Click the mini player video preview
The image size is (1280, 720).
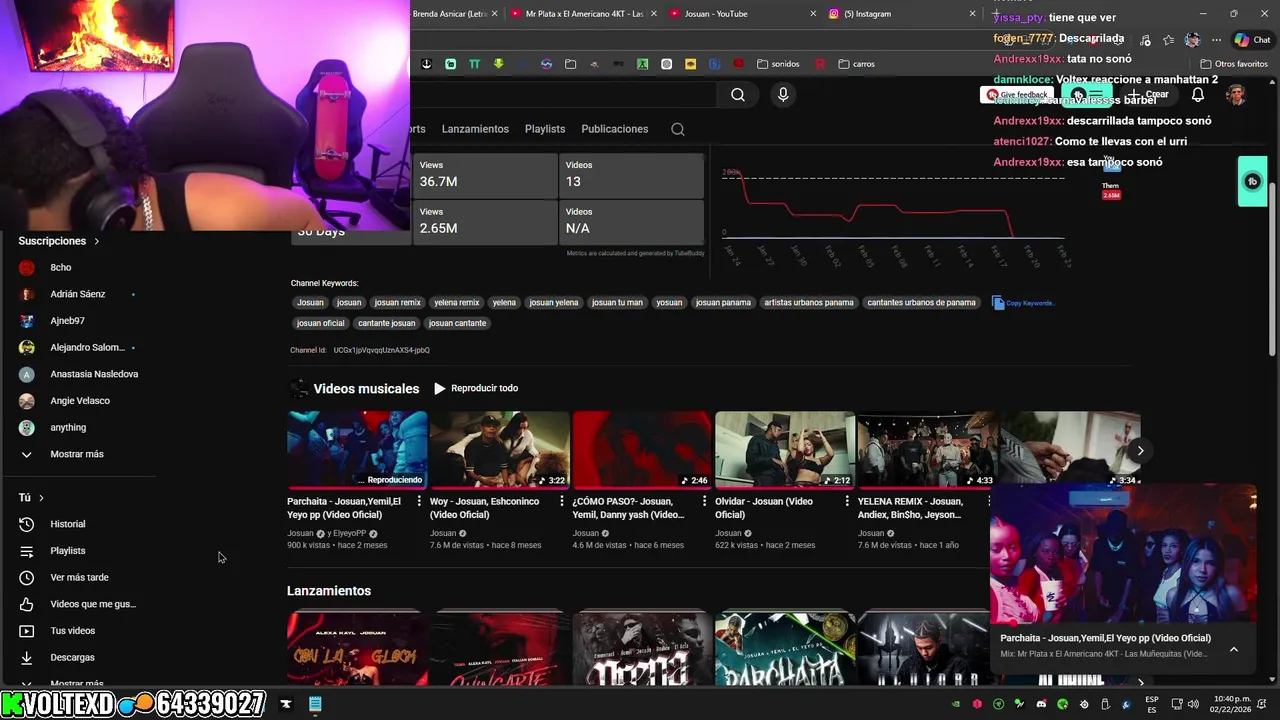[1123, 554]
